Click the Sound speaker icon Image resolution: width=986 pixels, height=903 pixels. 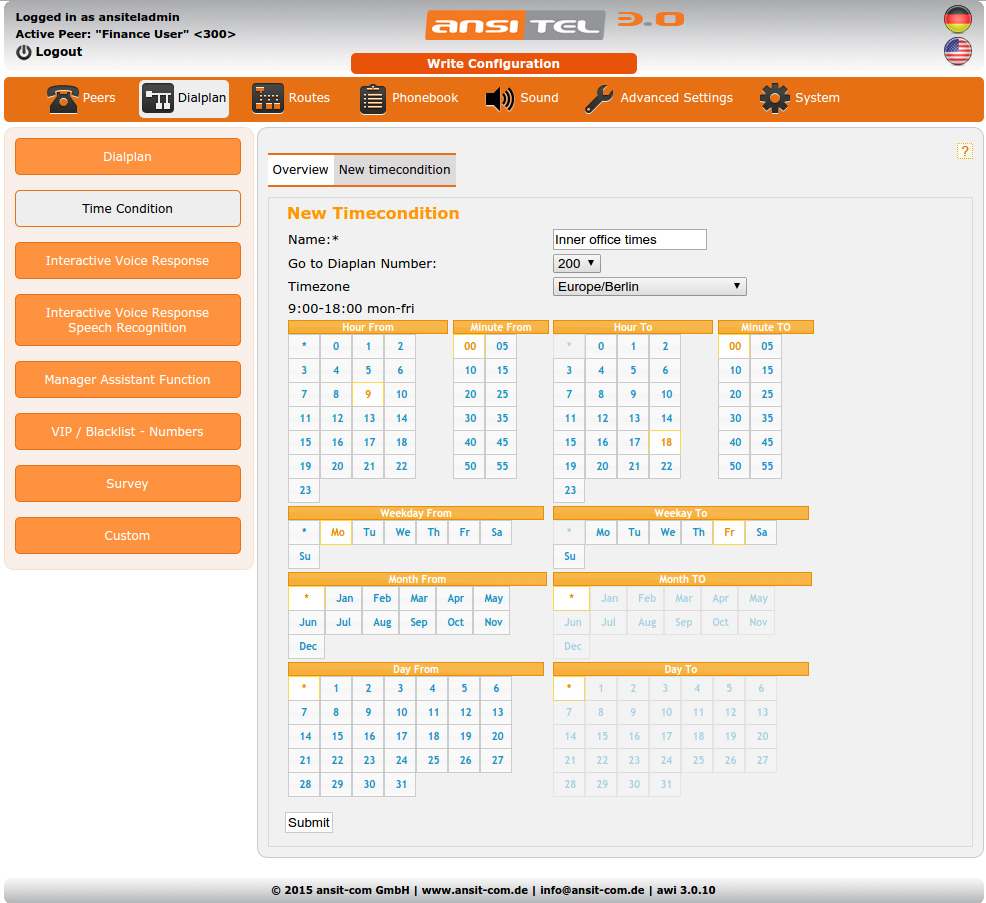pyautogui.click(x=499, y=99)
